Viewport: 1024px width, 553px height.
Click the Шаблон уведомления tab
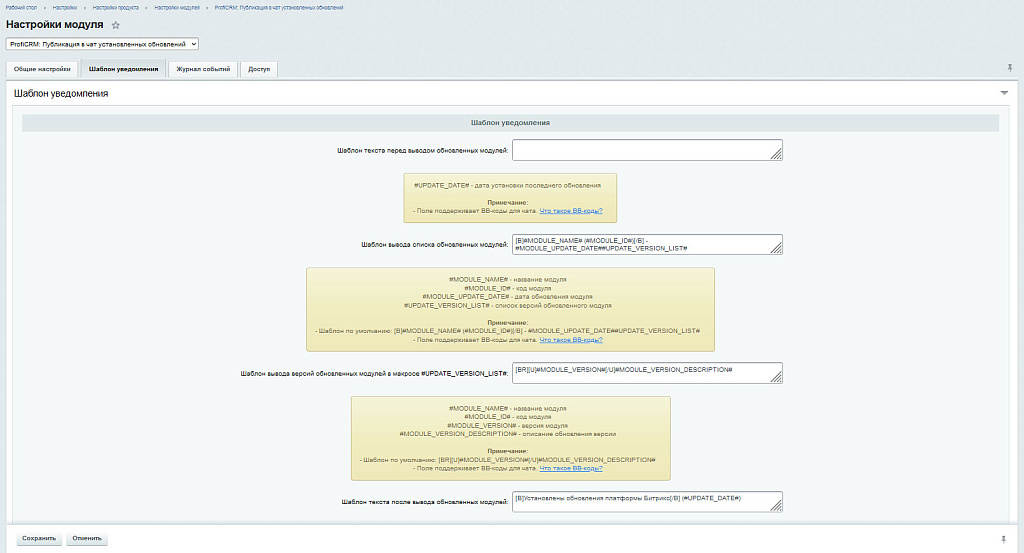point(123,69)
